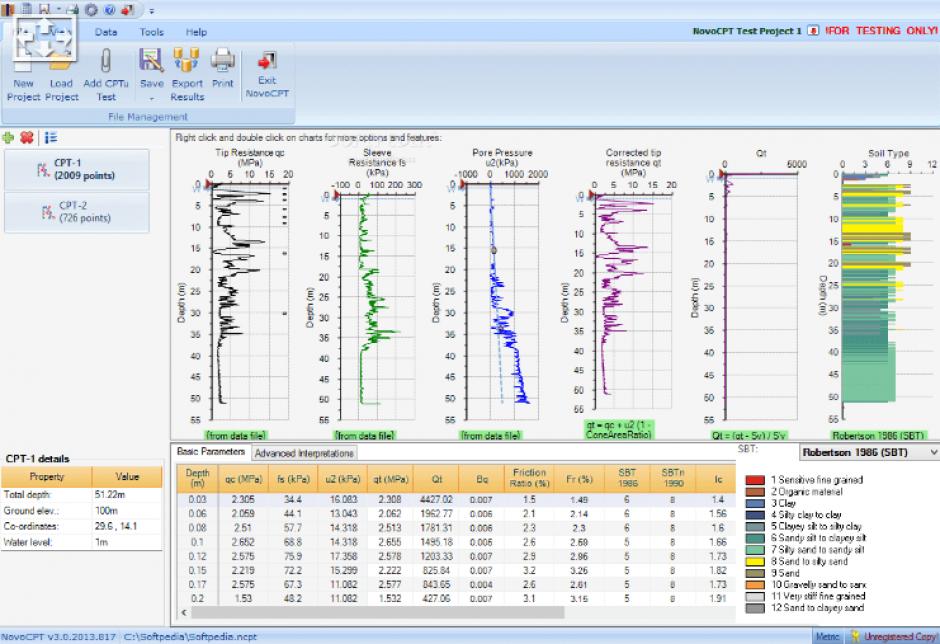The height and width of the screenshot is (644, 940).
Task: Select the CPT-2 (726 points) test
Action: (x=76, y=211)
